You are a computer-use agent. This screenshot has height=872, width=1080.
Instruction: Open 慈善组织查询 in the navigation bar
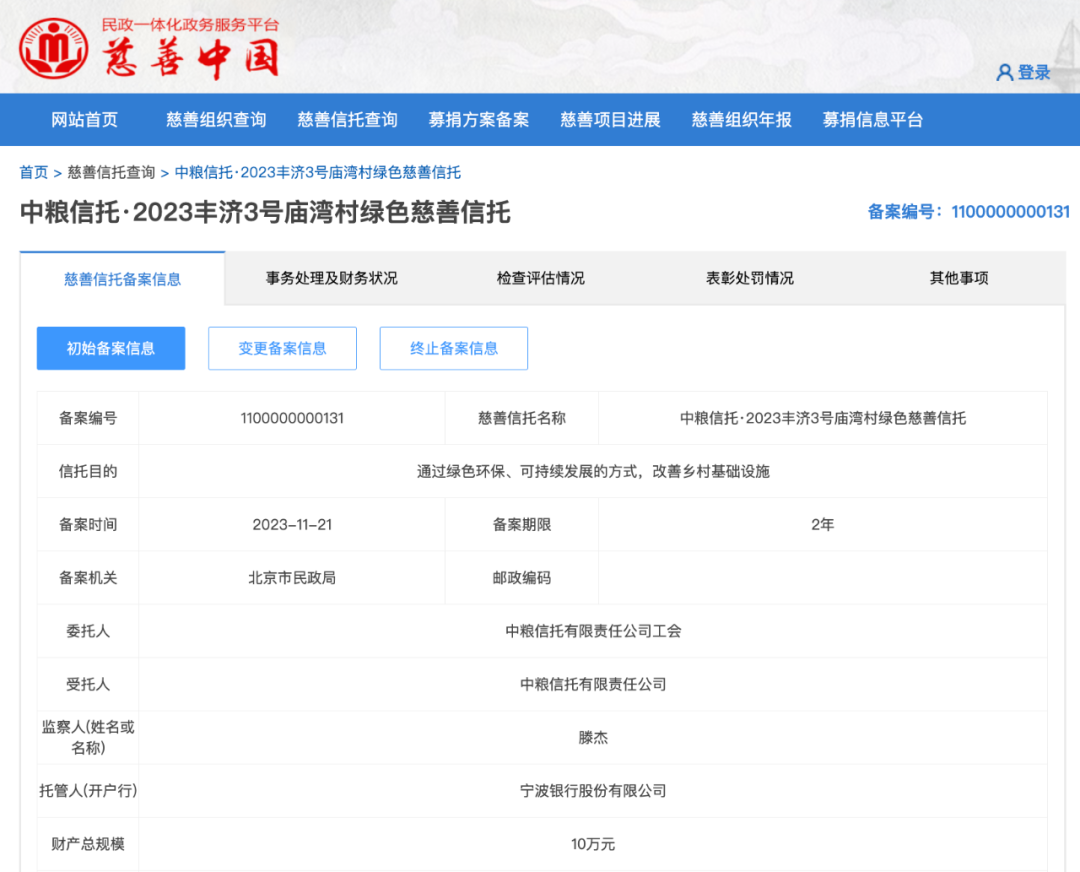[216, 120]
